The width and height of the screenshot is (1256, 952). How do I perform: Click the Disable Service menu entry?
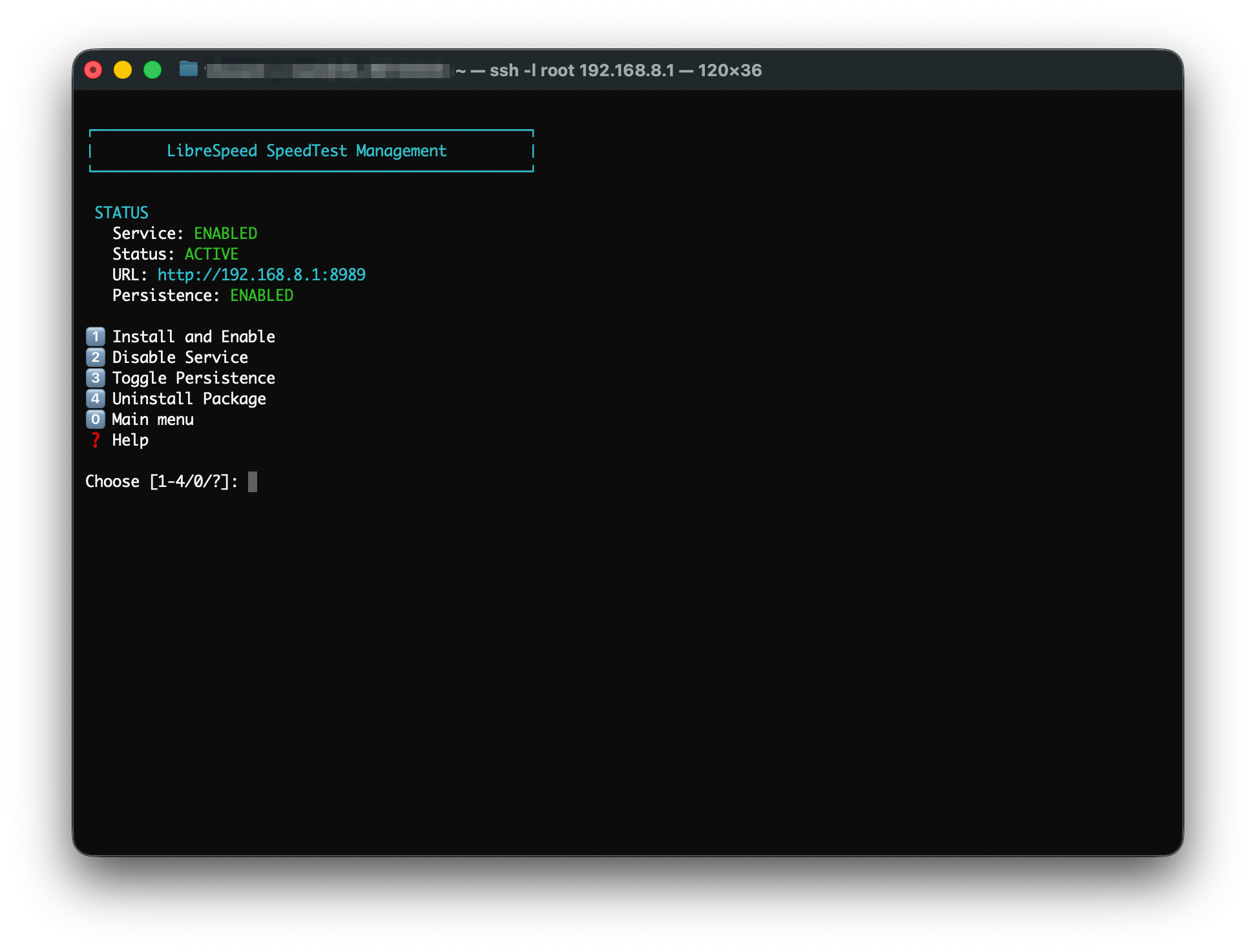pos(180,357)
